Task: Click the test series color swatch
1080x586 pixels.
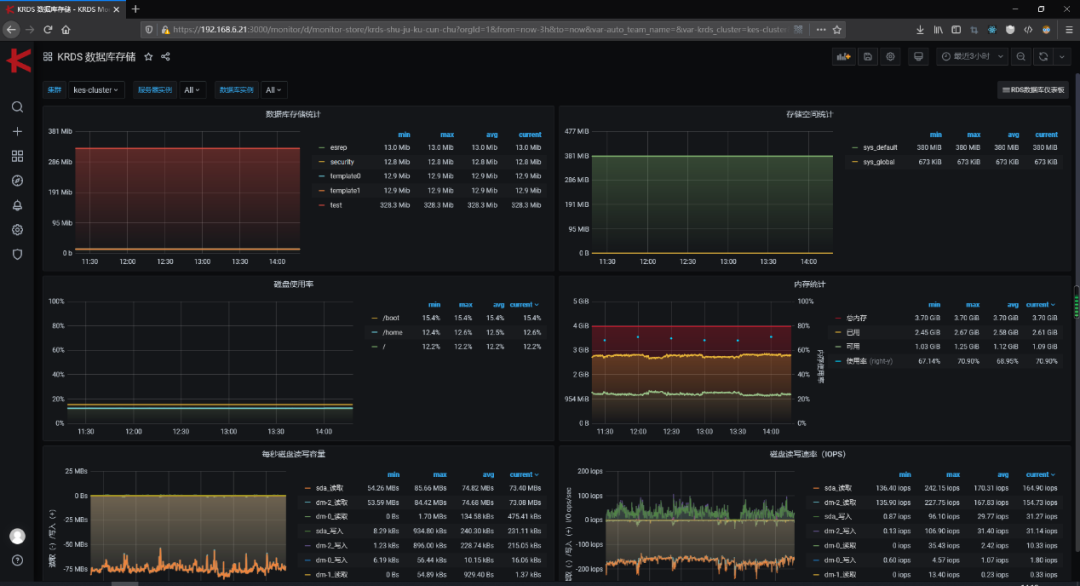Action: (x=322, y=205)
